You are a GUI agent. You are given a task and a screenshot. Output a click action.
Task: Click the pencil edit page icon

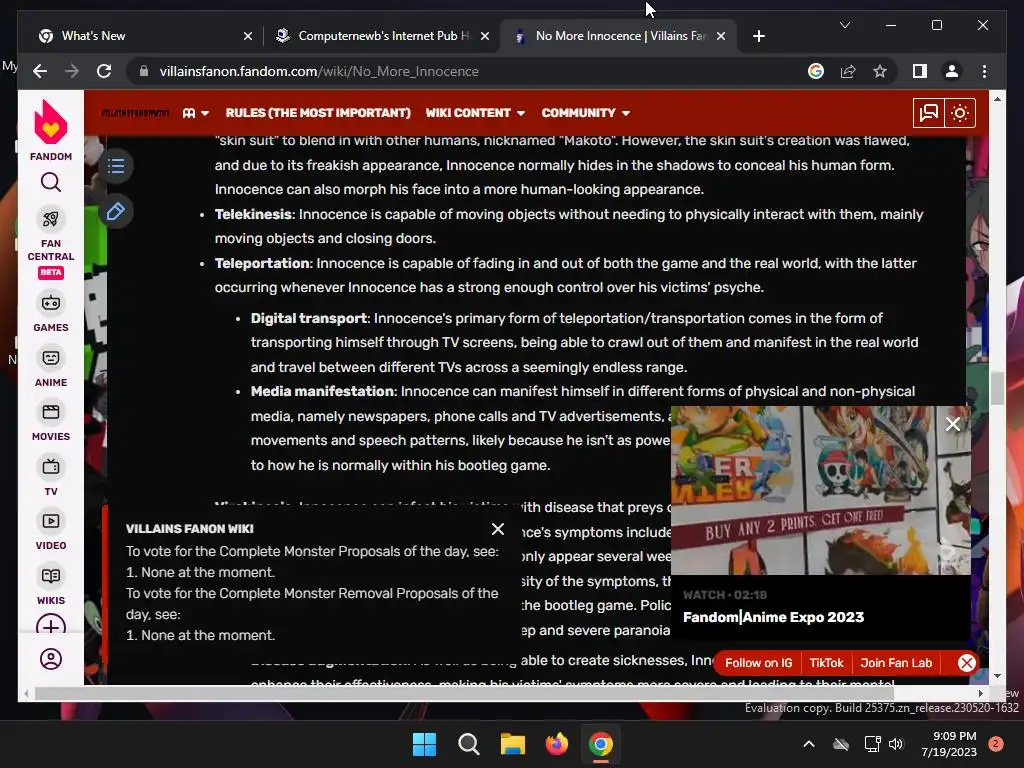click(x=116, y=212)
